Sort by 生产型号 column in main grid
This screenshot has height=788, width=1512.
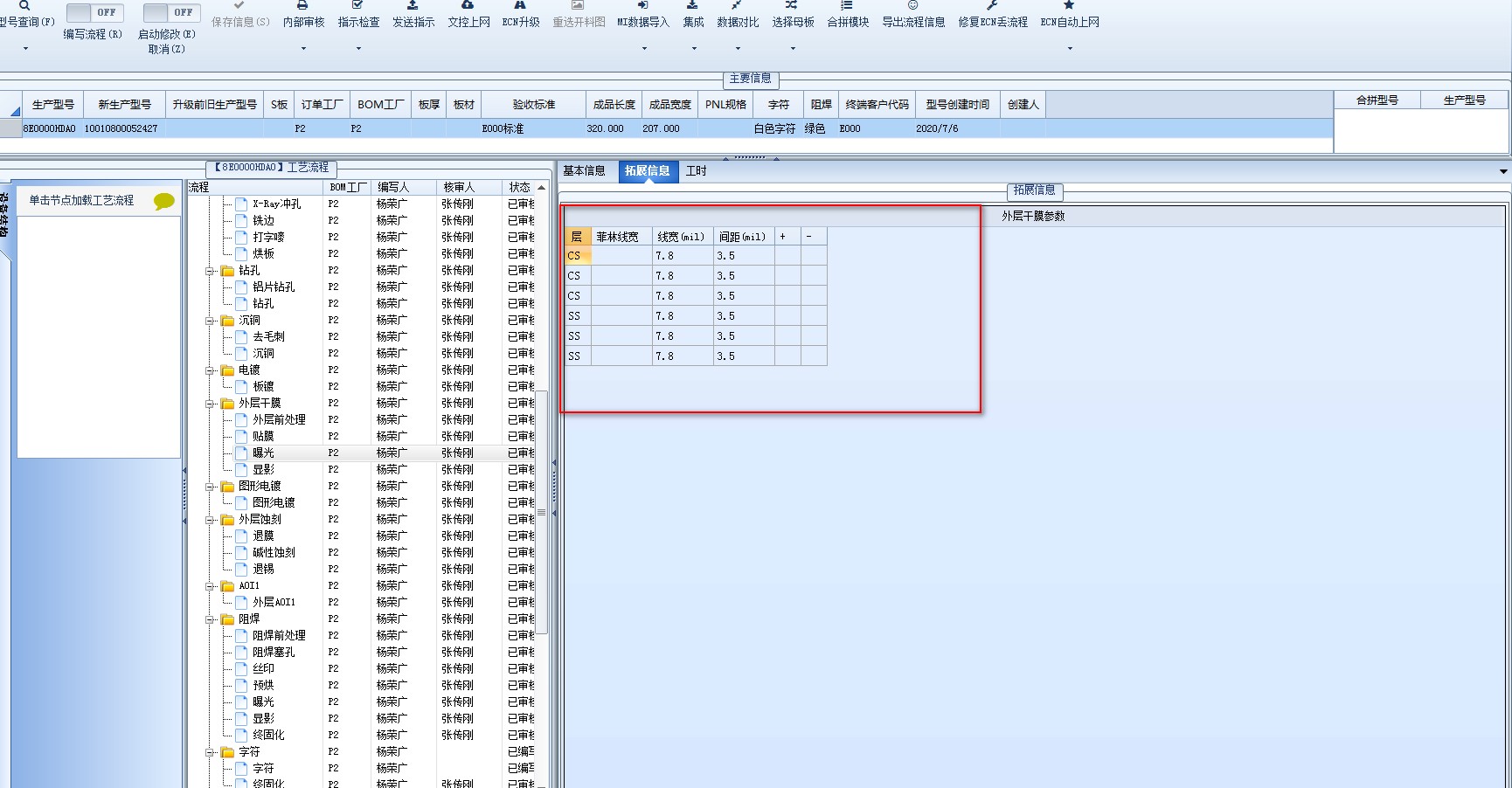pyautogui.click(x=53, y=105)
